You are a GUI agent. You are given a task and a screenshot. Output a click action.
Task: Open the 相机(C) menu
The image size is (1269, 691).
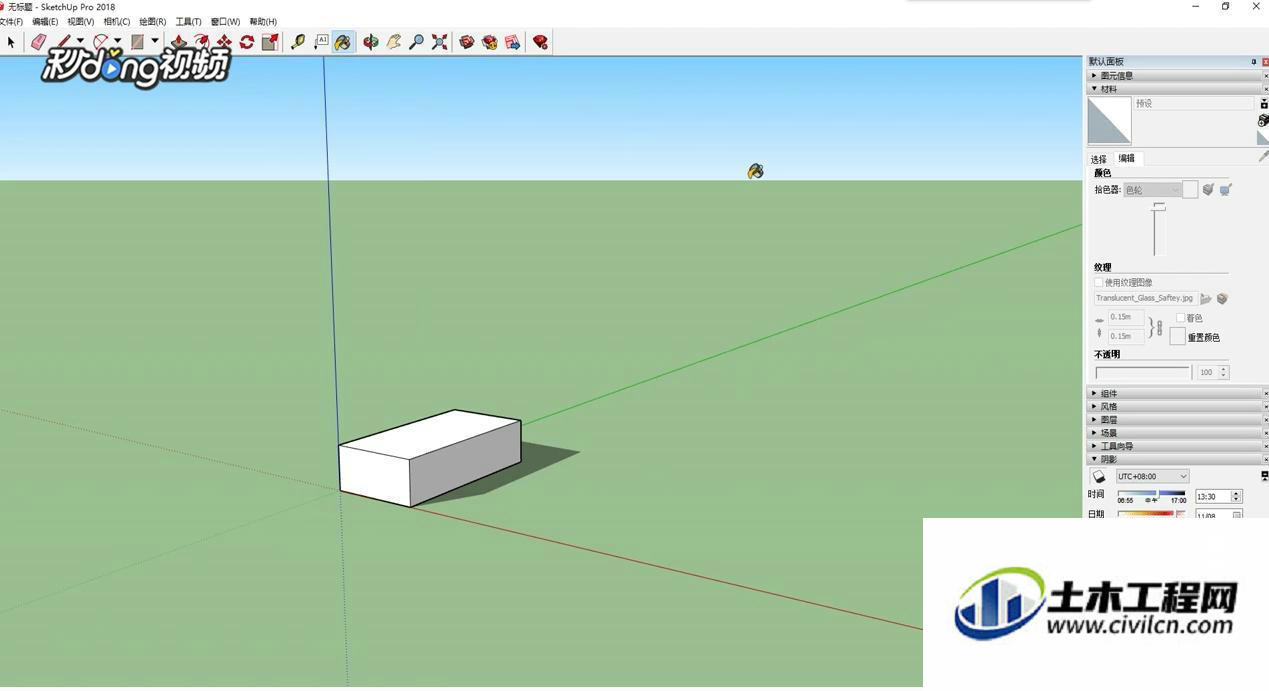(117, 21)
